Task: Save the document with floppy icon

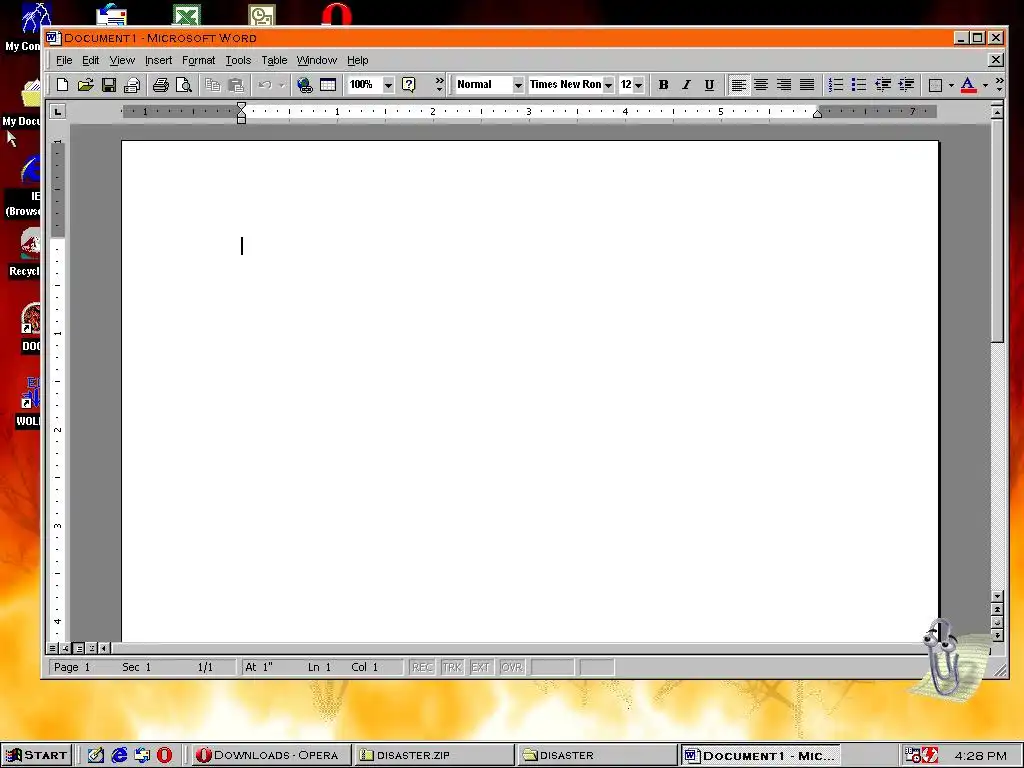Action: (108, 85)
